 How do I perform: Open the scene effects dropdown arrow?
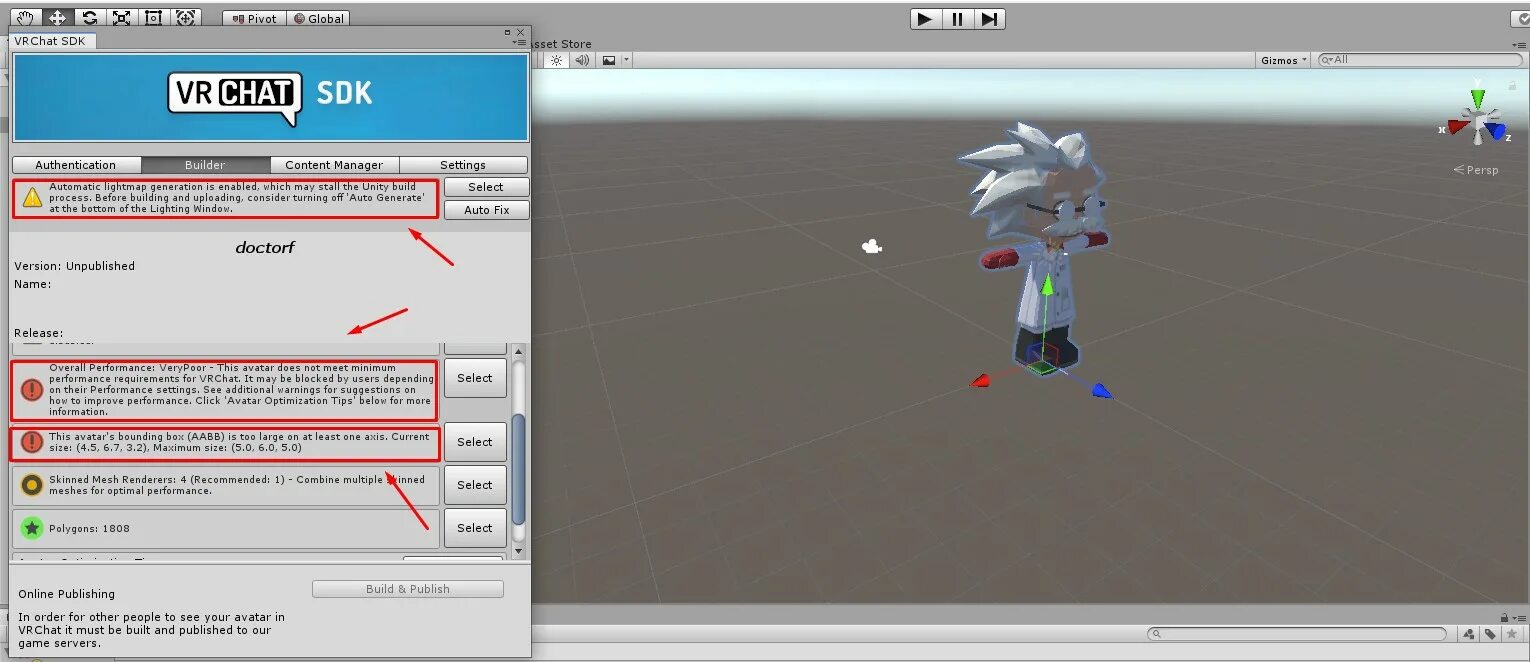626,60
